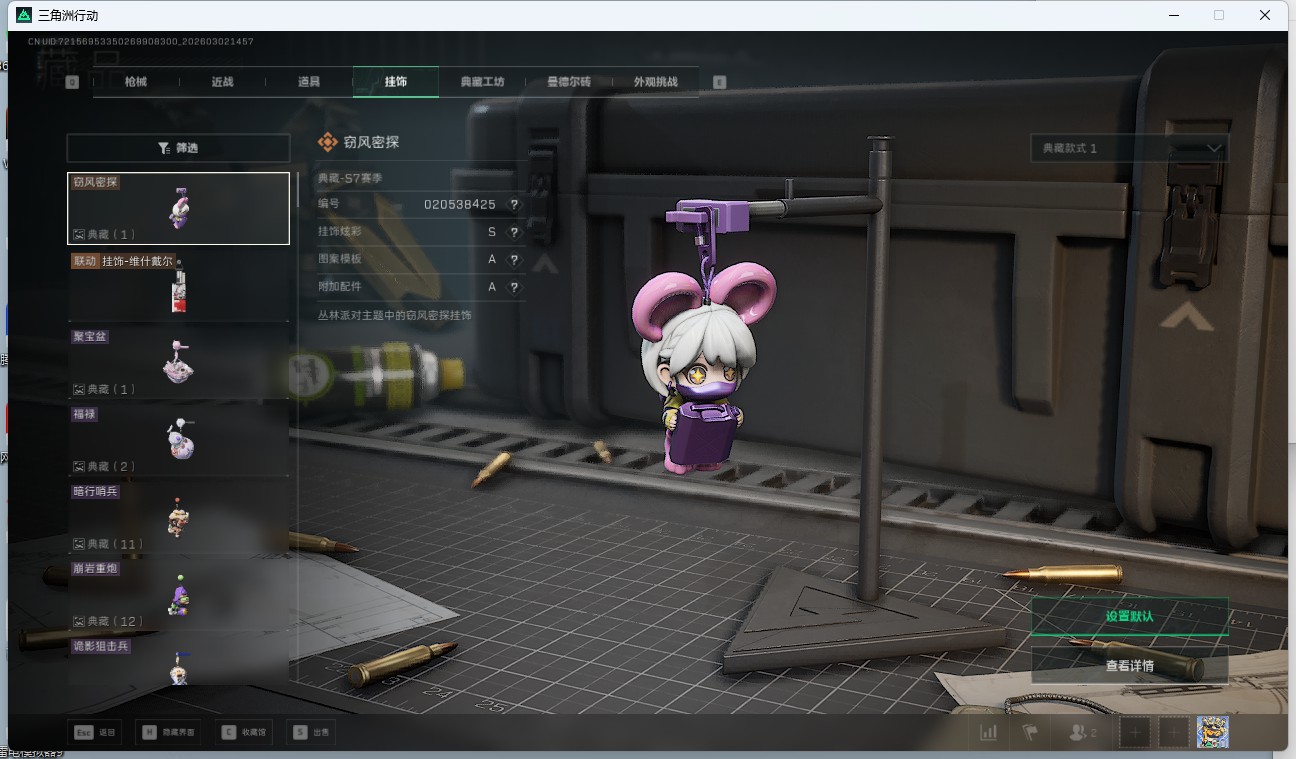Click the help icon beside 挂饰炫彩
1296x759 pixels.
coord(514,232)
